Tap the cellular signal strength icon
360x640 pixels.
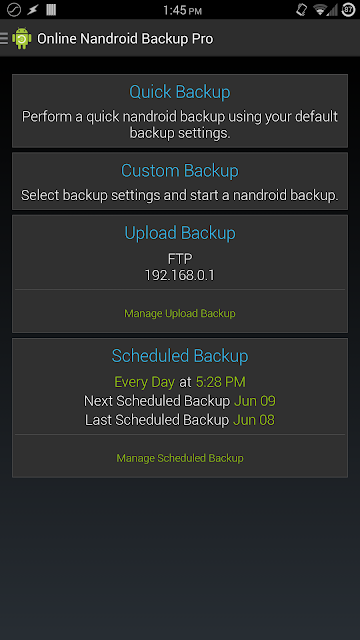coord(332,10)
